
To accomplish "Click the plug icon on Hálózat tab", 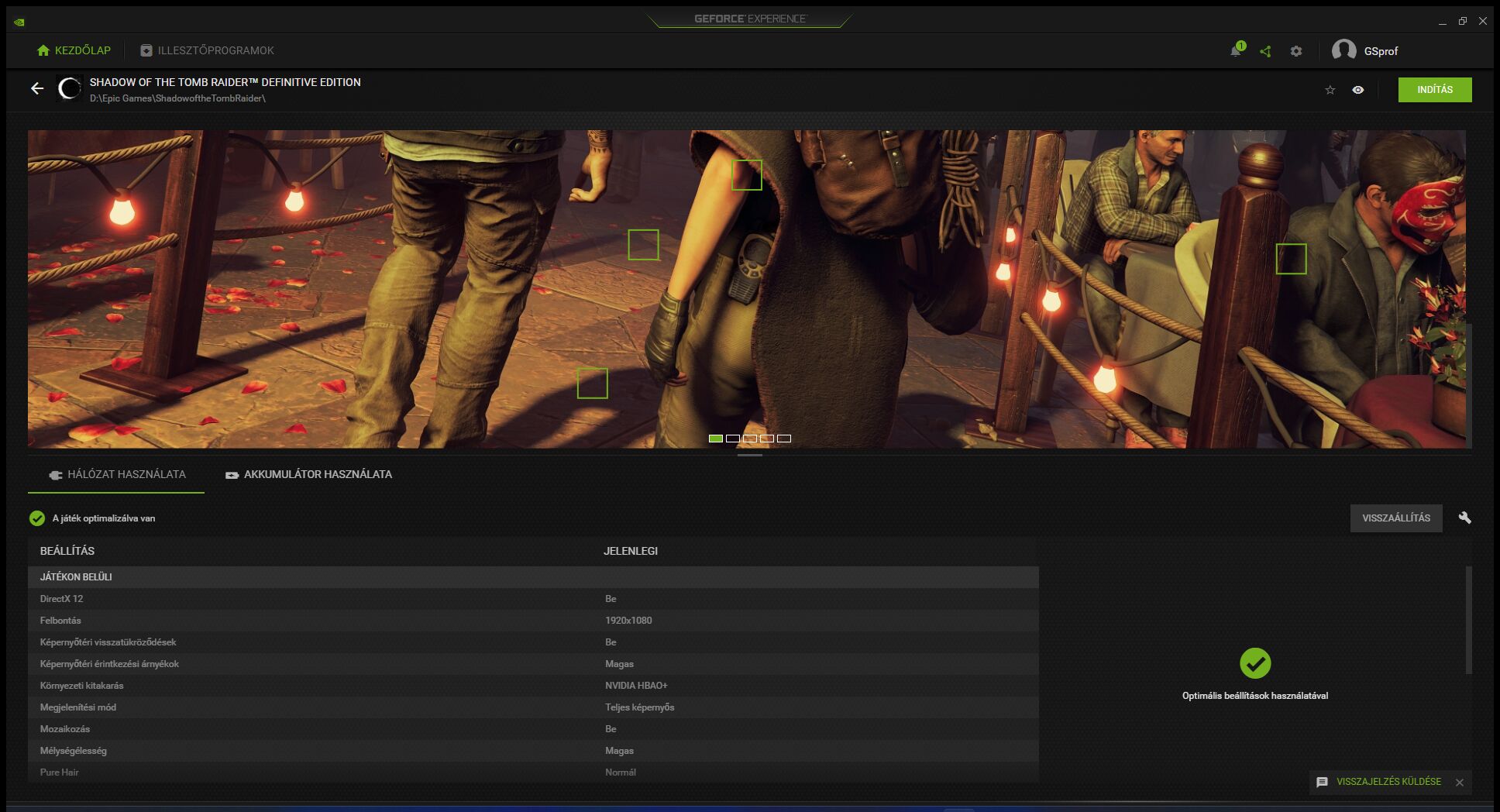I will (x=56, y=475).
